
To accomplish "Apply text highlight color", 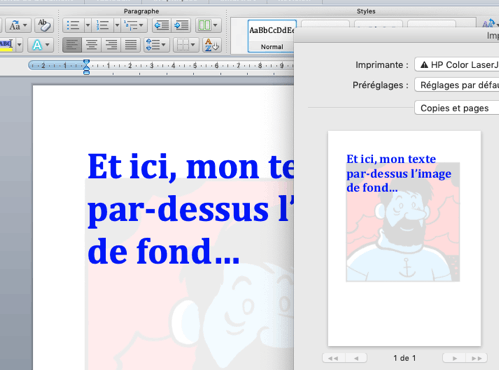I will click(6, 45).
